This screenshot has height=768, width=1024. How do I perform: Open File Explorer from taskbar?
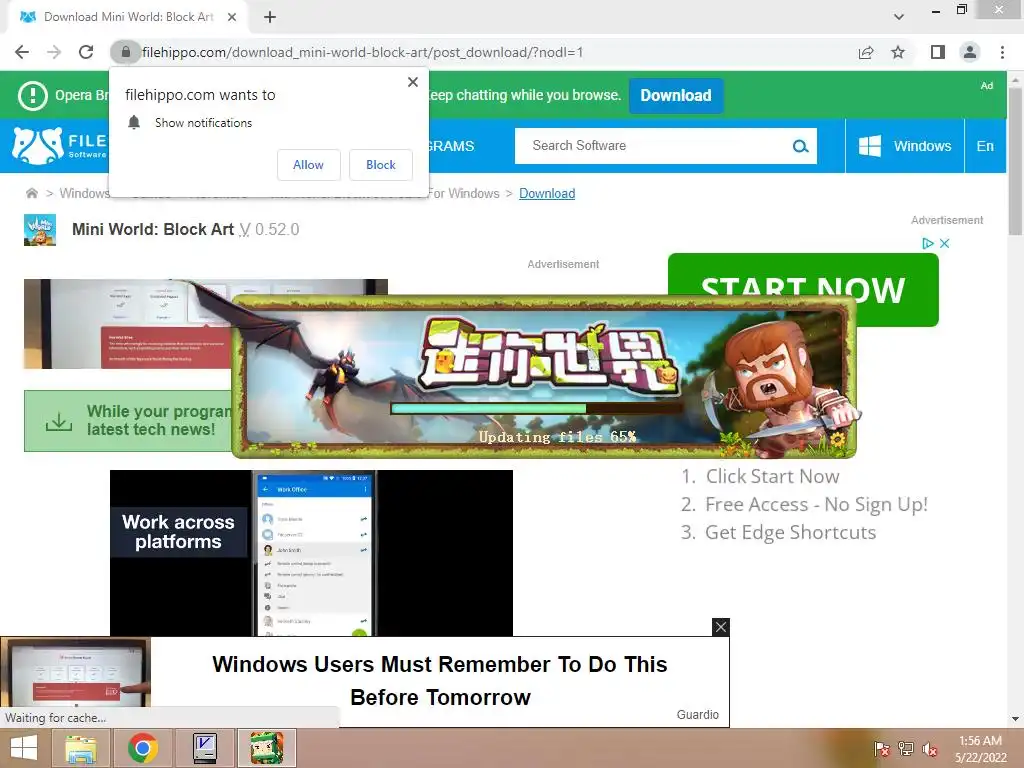pos(80,748)
